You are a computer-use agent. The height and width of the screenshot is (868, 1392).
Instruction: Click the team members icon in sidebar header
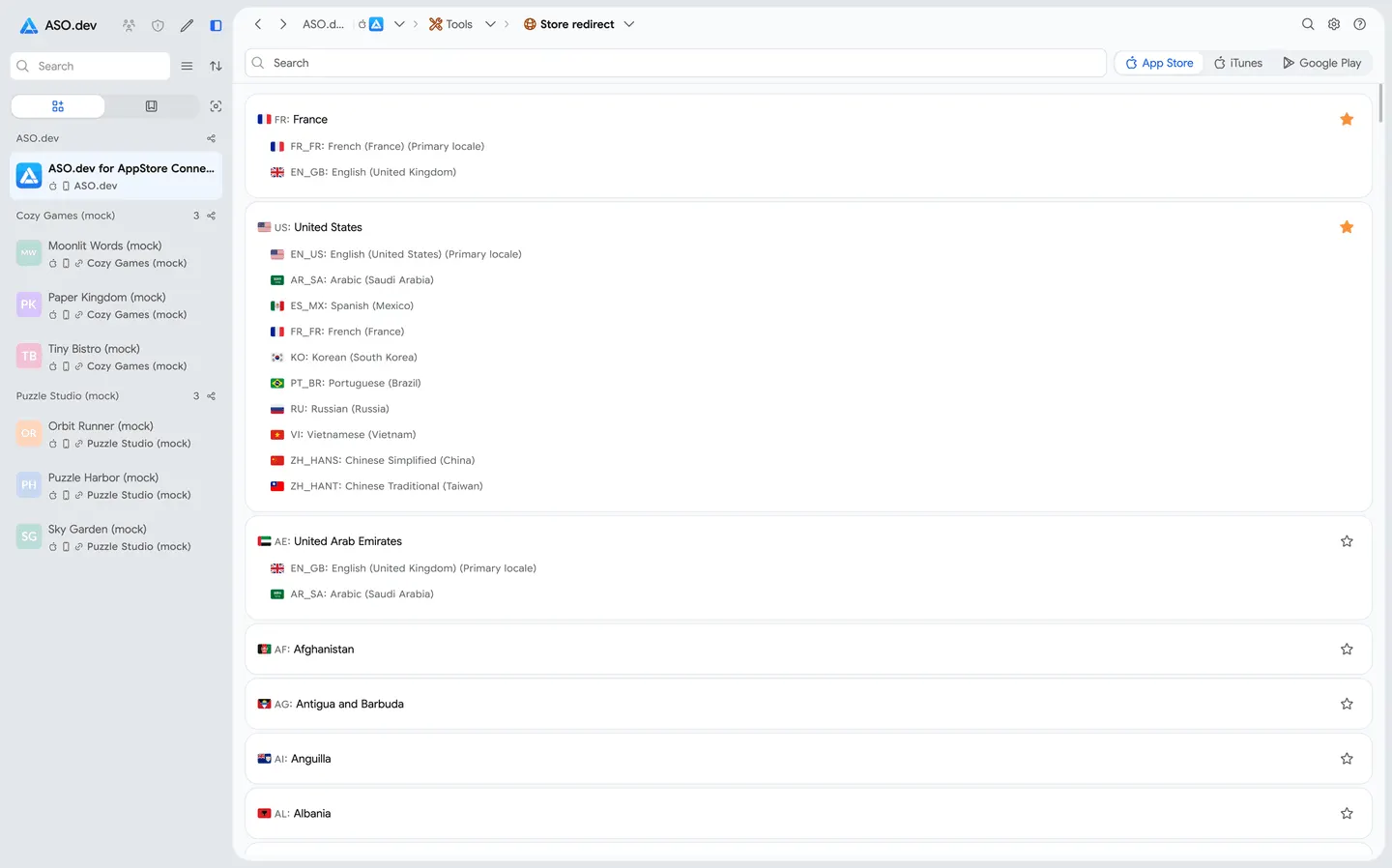pos(129,25)
